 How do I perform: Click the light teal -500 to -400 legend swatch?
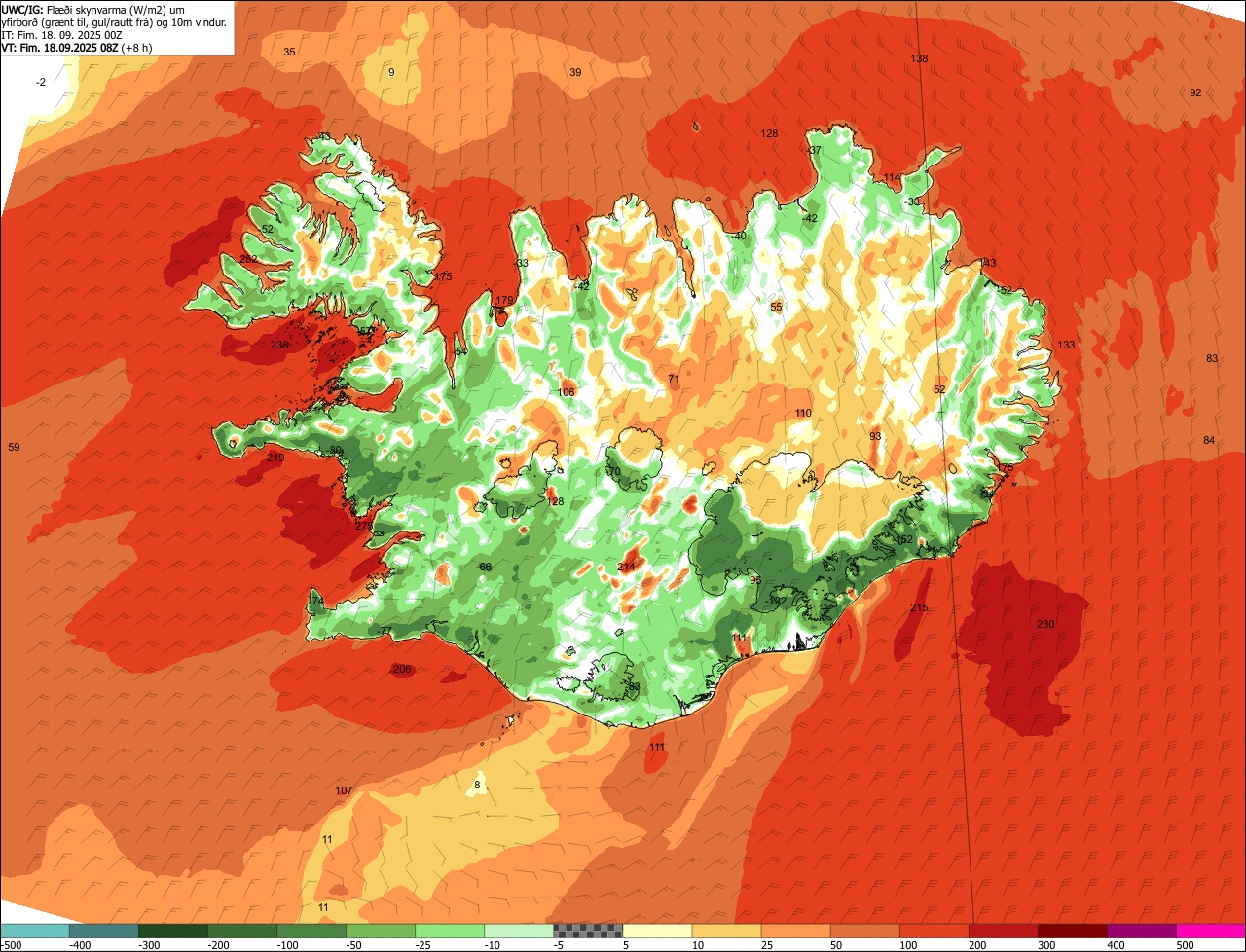(x=34, y=931)
